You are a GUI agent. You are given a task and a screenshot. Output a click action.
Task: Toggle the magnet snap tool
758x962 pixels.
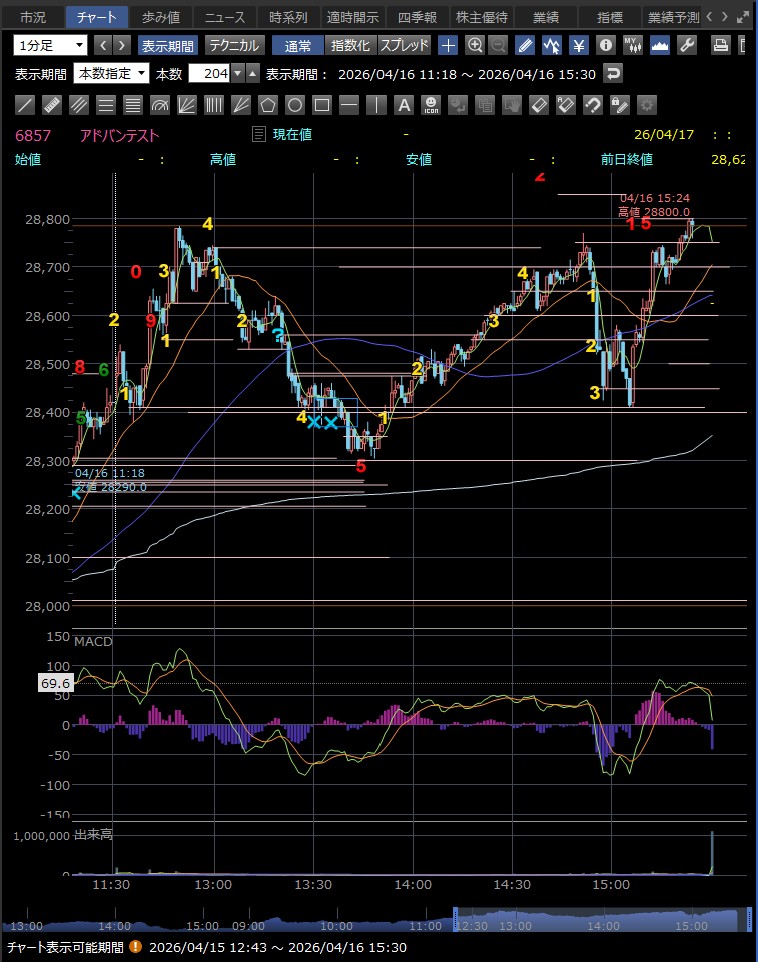(592, 105)
